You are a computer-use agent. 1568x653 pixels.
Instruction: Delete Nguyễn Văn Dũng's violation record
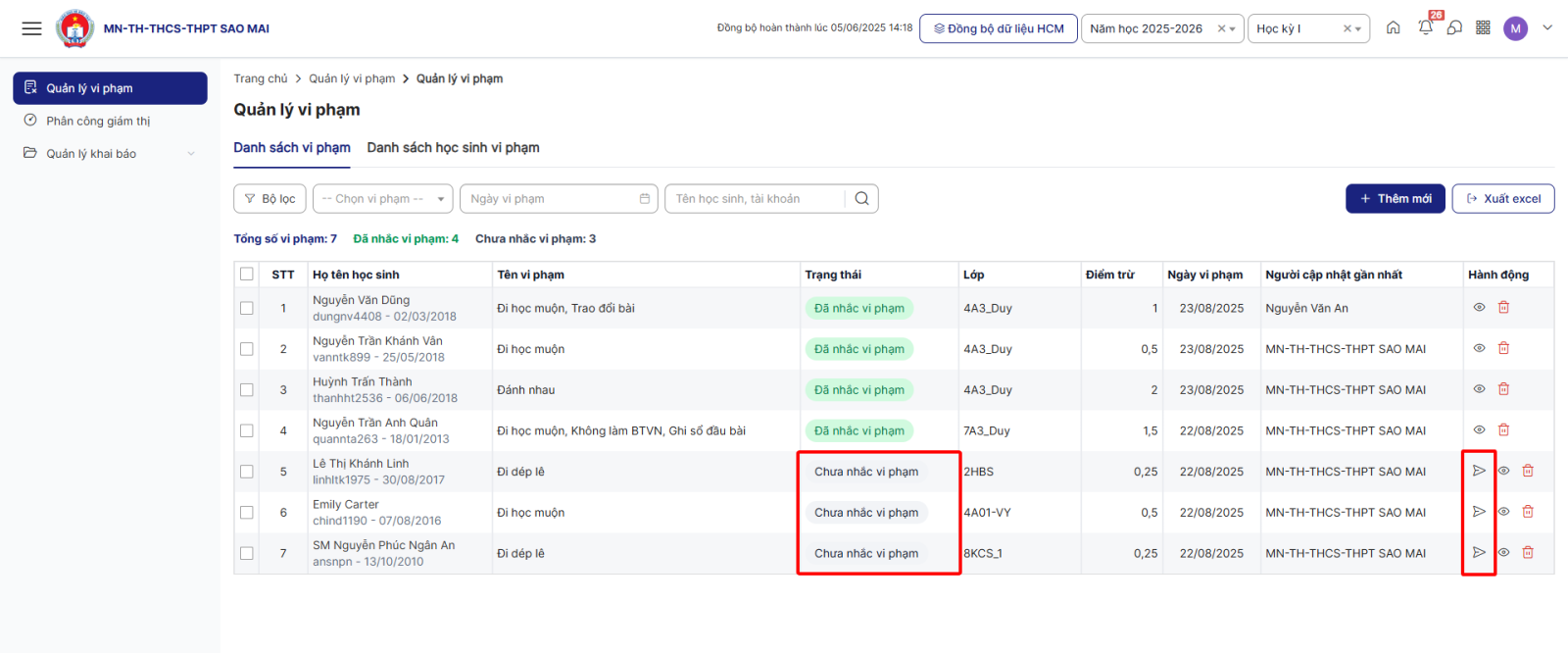(x=1503, y=308)
